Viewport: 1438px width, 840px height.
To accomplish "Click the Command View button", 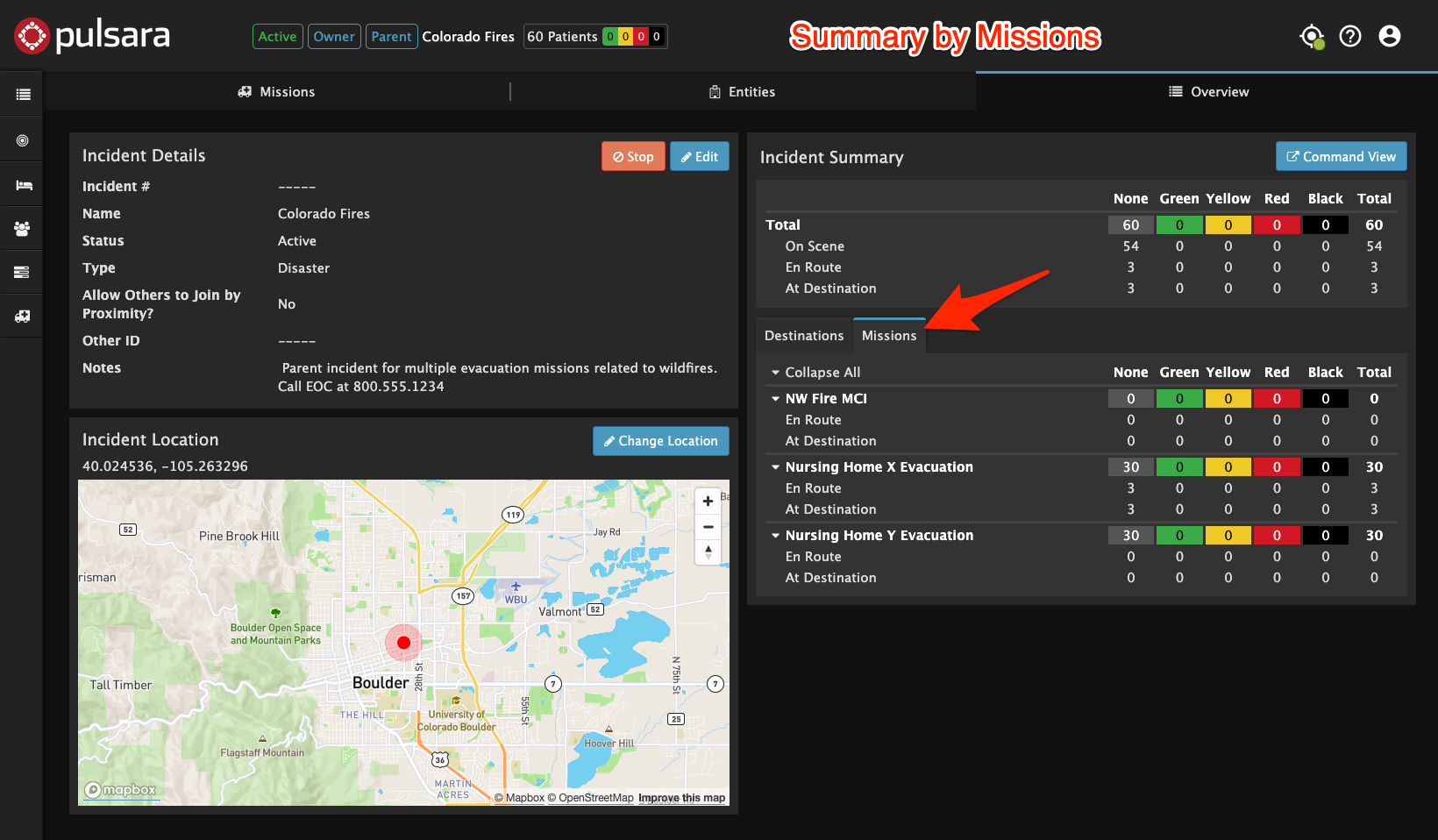I will coord(1341,156).
